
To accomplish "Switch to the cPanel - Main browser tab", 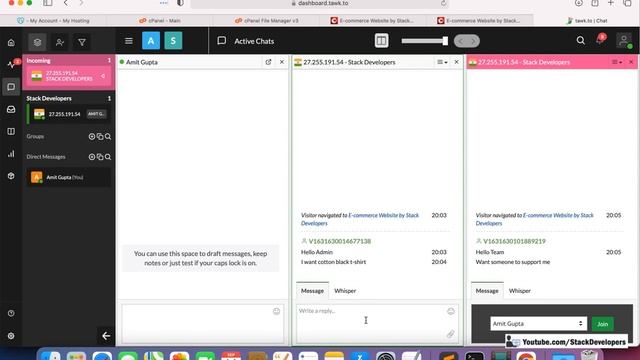I will click(160, 20).
